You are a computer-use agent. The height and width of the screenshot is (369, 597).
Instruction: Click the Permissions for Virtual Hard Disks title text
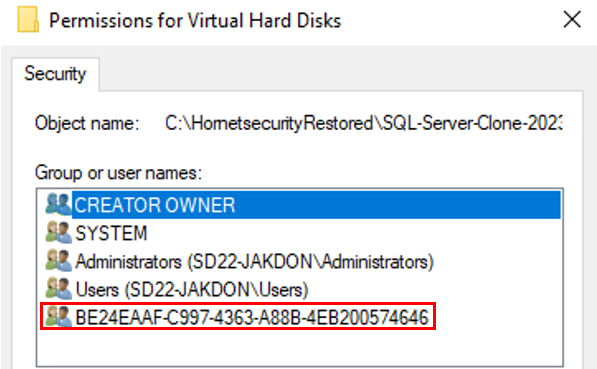(x=195, y=21)
